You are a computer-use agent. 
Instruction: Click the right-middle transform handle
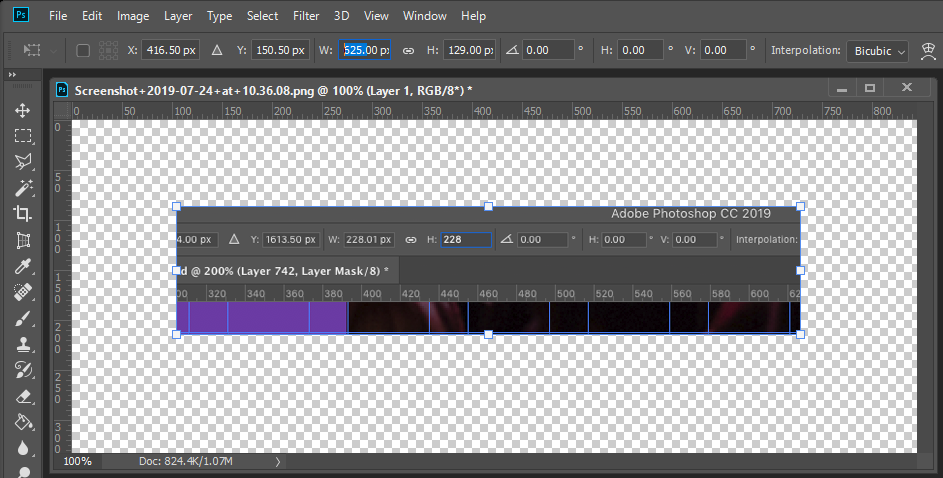point(800,271)
